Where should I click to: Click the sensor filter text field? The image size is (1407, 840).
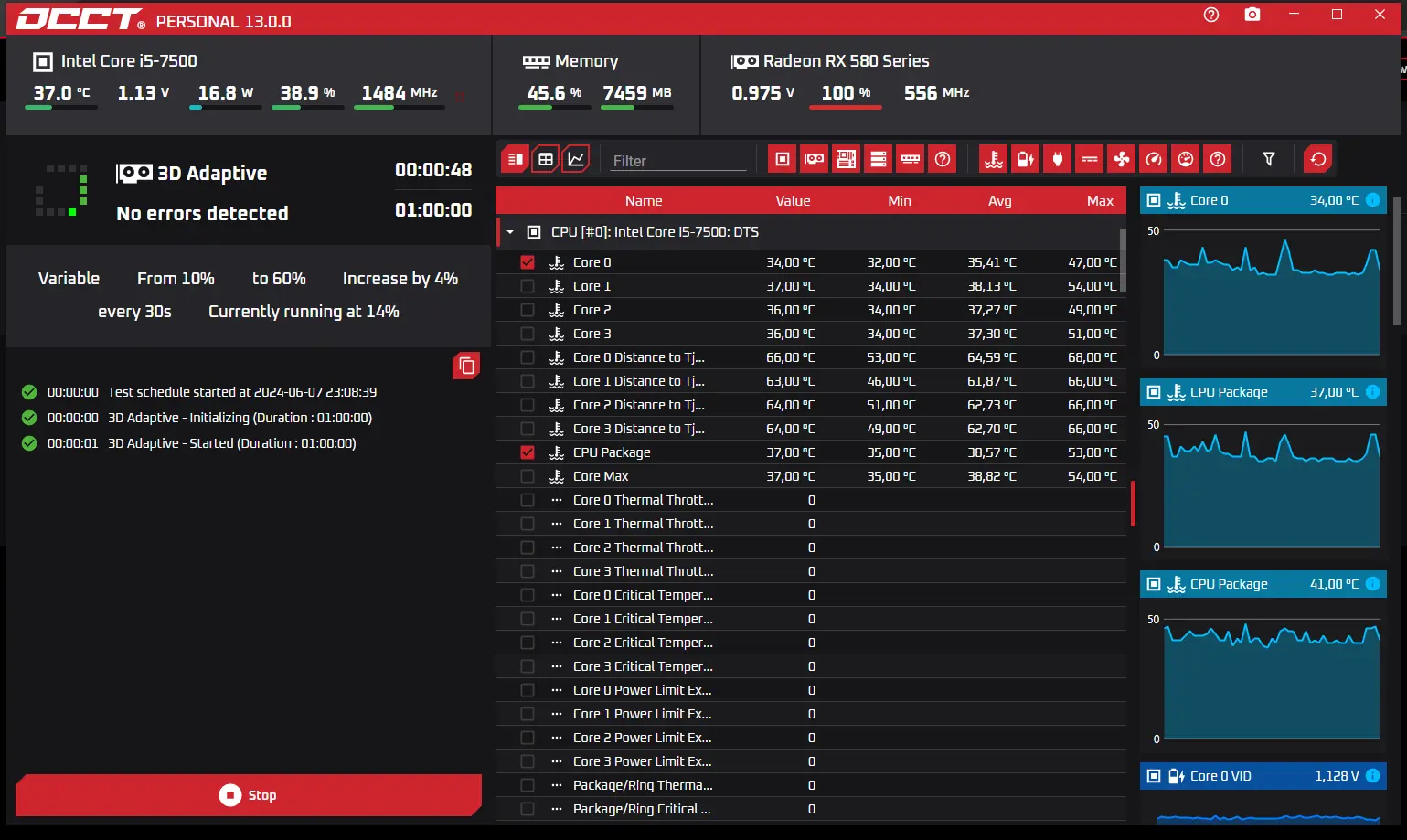pos(678,161)
